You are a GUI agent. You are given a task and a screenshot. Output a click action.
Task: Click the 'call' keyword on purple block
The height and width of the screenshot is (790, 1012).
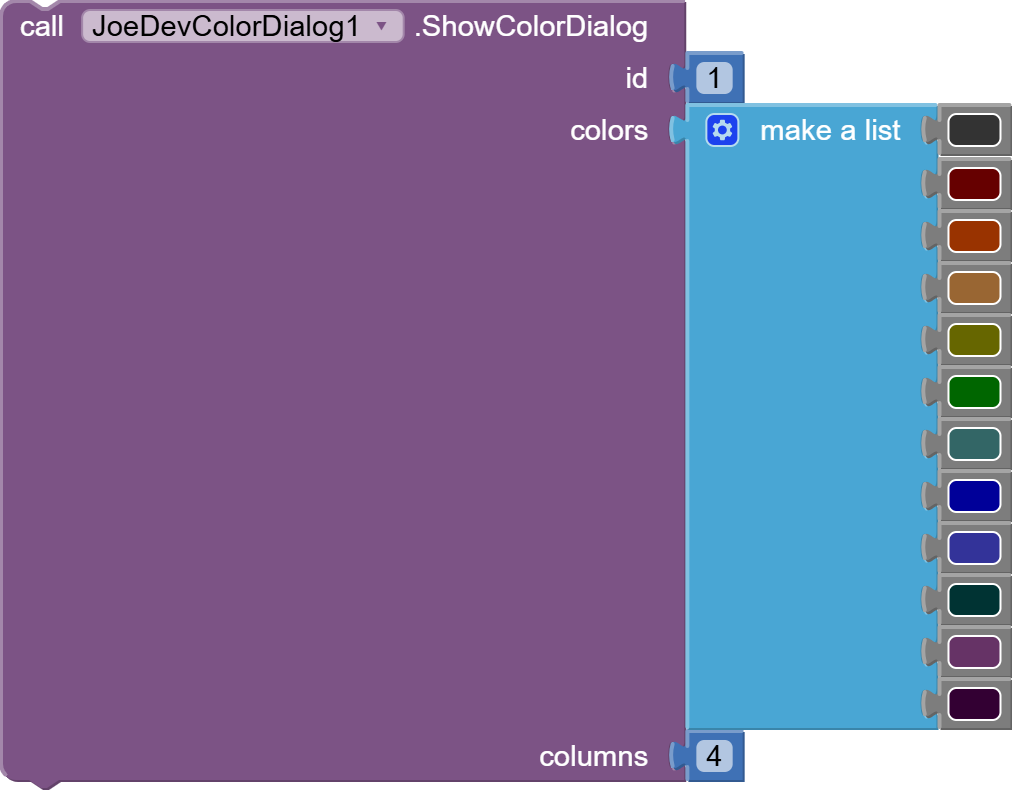tap(42, 27)
